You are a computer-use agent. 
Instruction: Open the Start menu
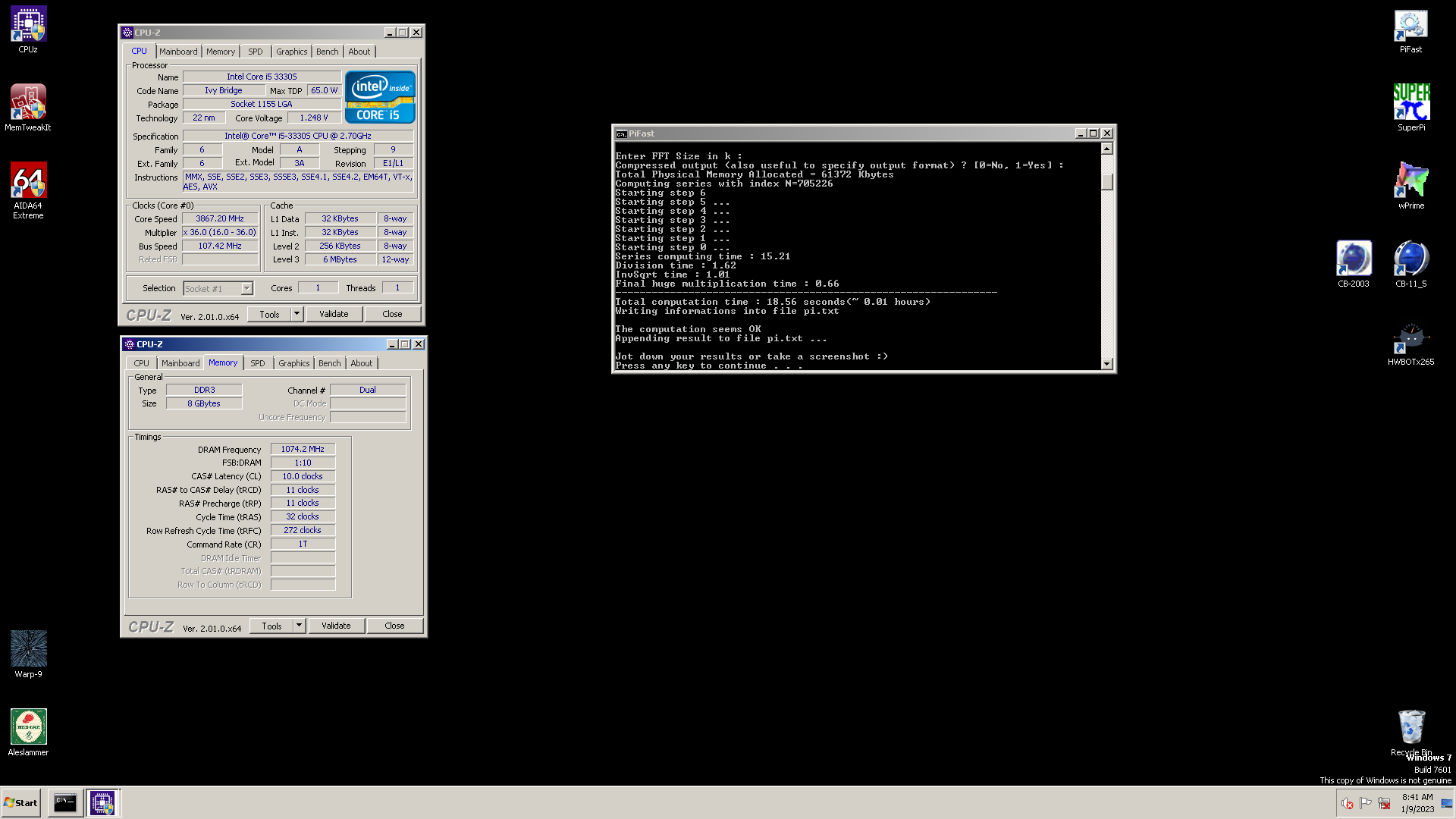click(21, 803)
